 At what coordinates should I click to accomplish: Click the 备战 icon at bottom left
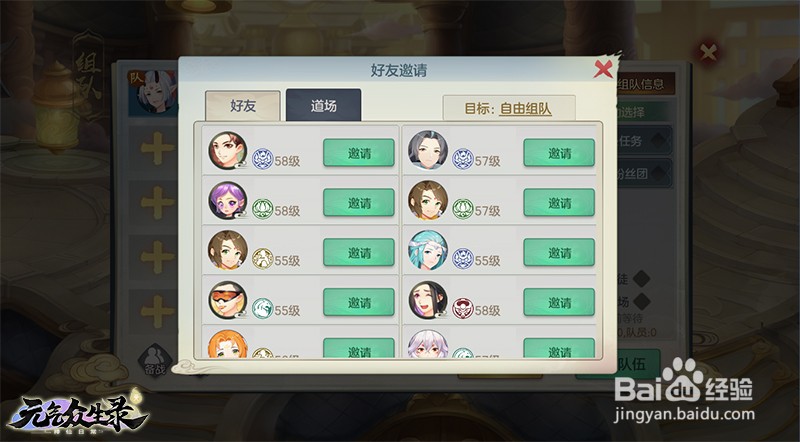(155, 359)
